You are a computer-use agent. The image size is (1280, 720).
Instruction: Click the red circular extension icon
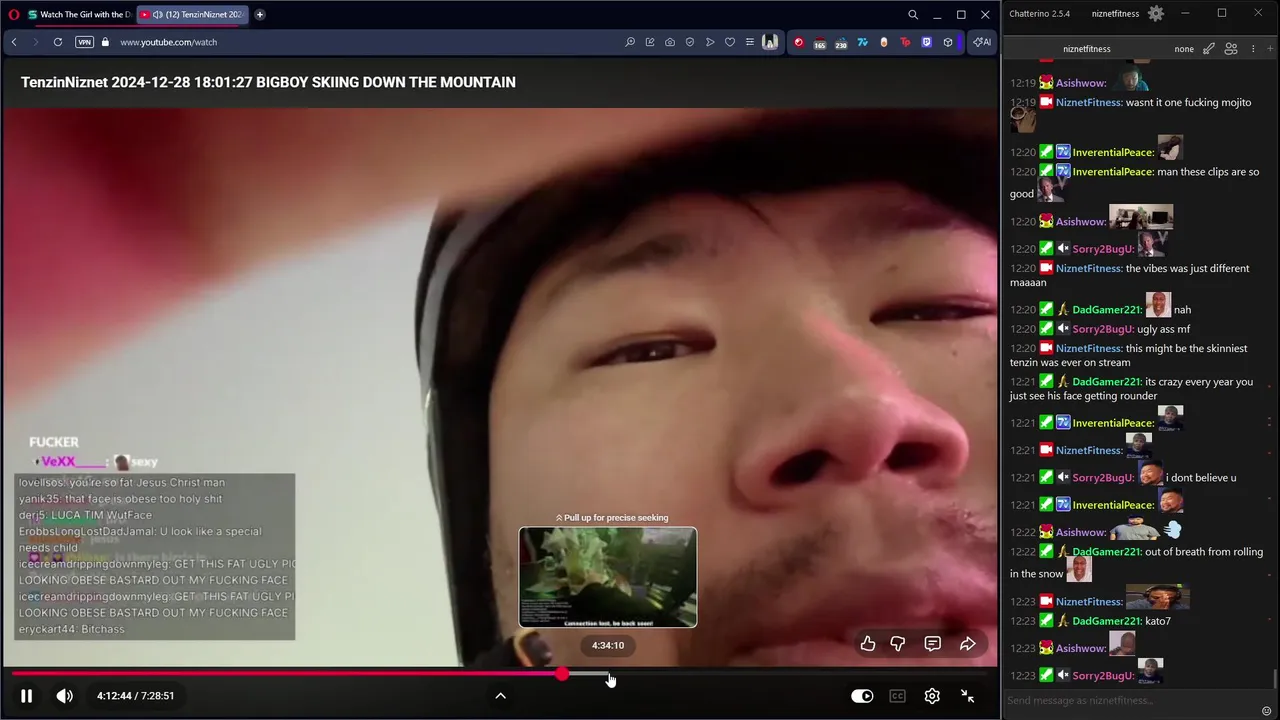point(799,42)
